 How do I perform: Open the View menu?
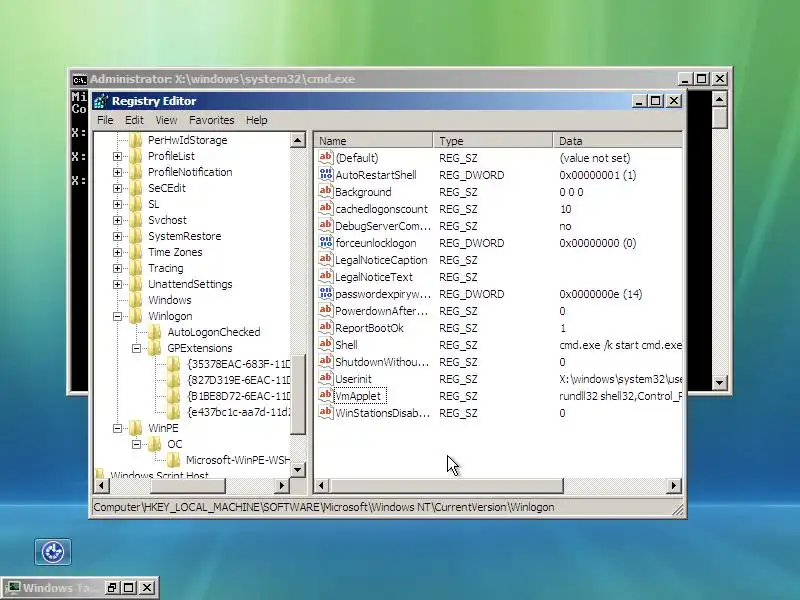[166, 120]
